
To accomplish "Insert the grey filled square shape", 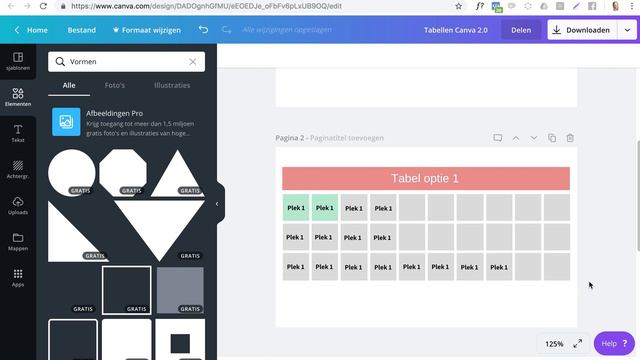I will pyautogui.click(x=180, y=290).
